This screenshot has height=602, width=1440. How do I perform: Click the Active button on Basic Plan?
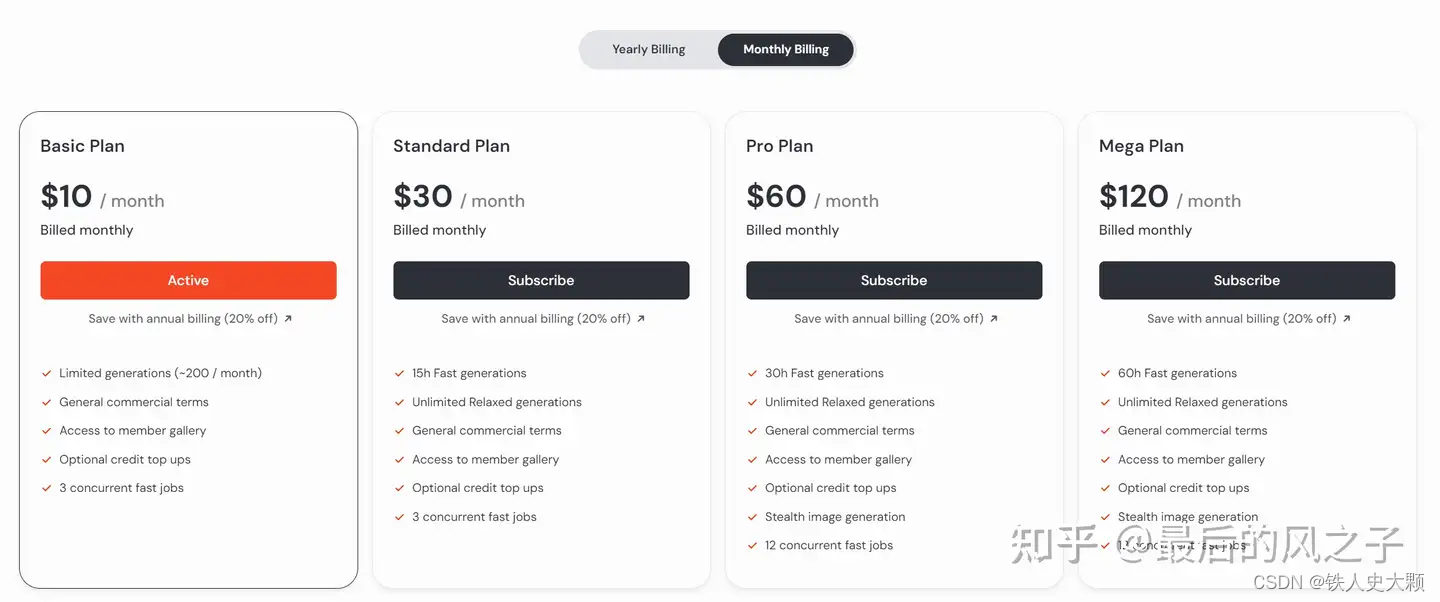[x=188, y=280]
